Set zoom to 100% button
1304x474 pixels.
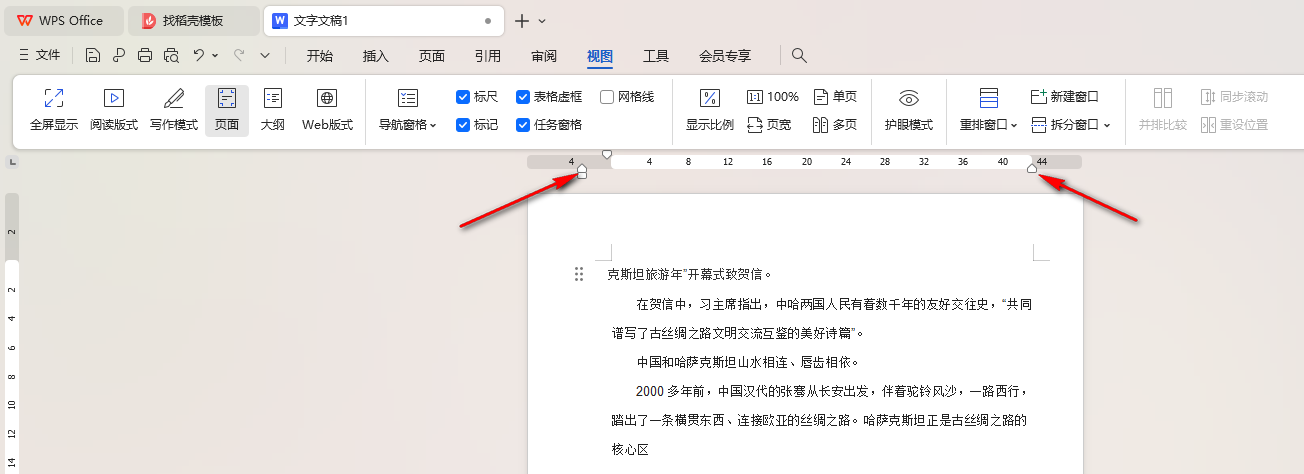point(773,97)
